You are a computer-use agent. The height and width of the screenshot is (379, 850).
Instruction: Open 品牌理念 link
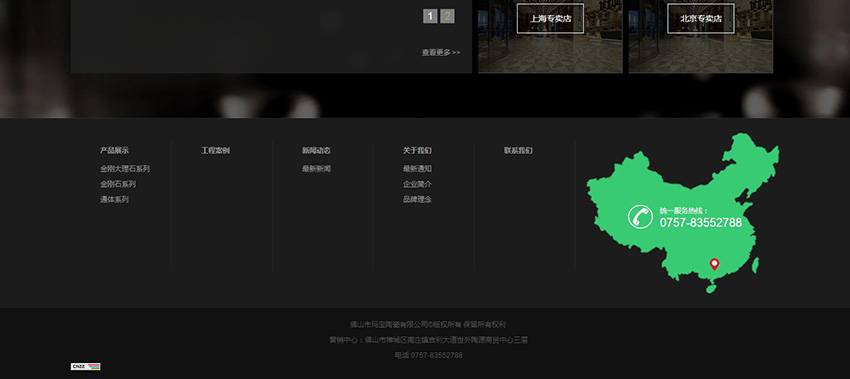tap(417, 199)
